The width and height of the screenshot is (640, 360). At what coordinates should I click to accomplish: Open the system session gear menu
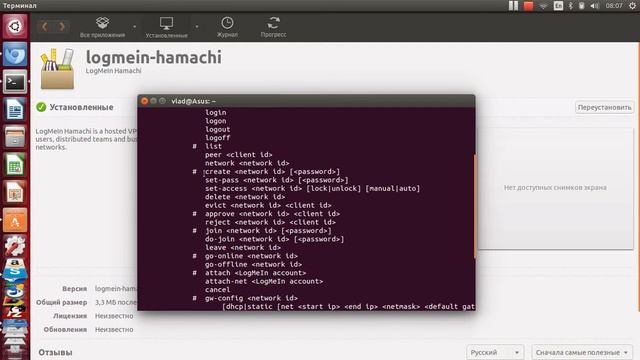pyautogui.click(x=632, y=6)
